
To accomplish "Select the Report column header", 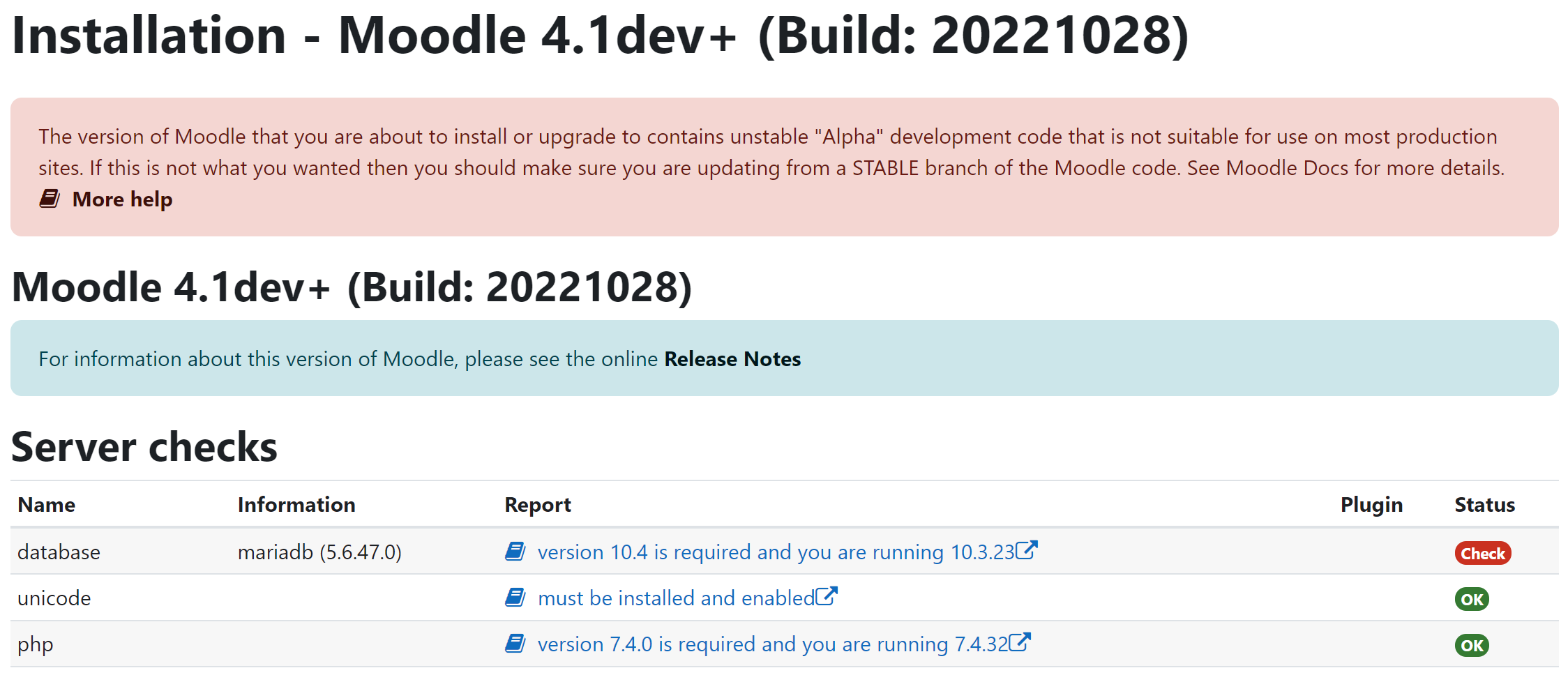I will (538, 505).
